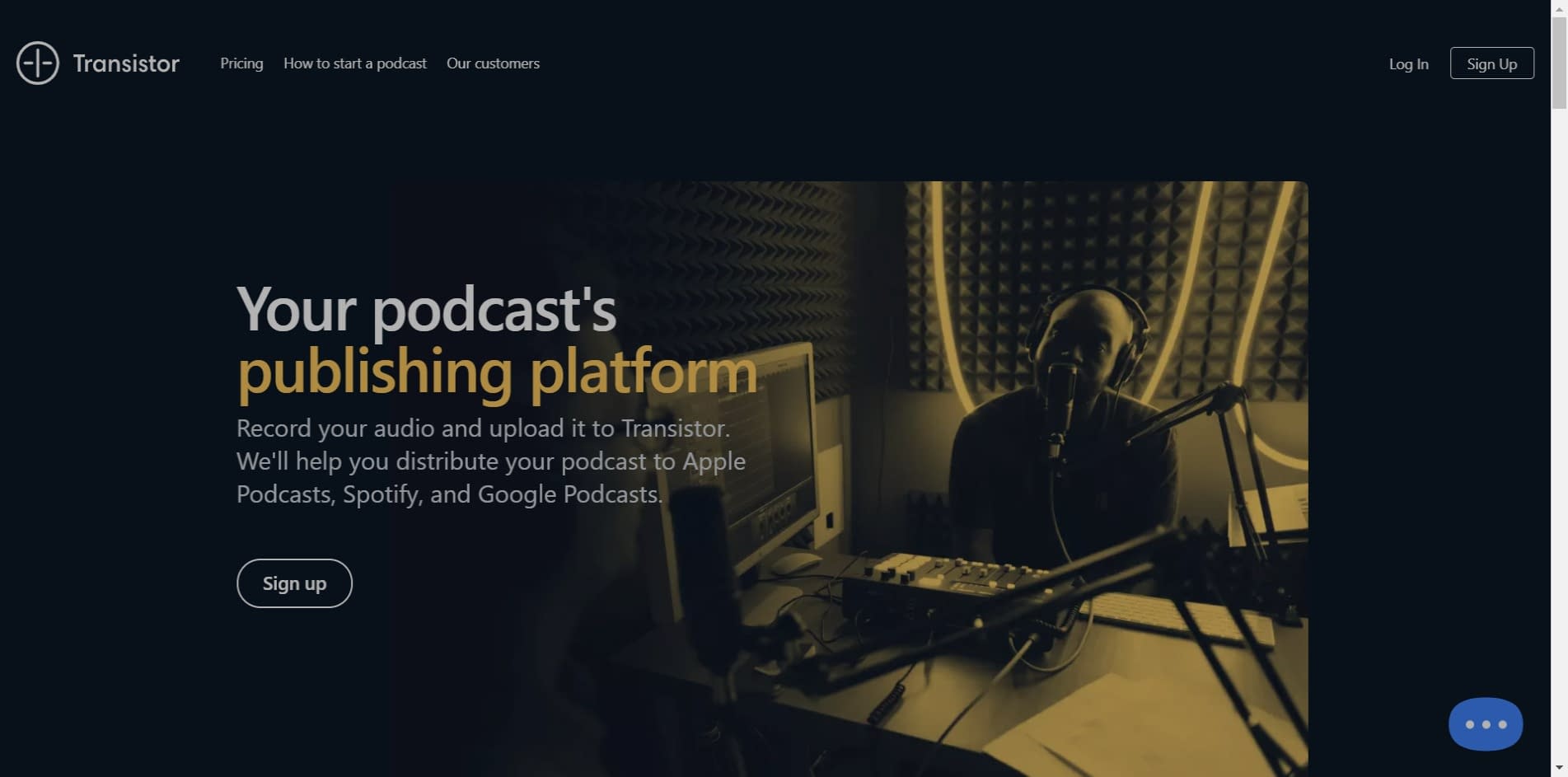Go to How to start a podcast

click(355, 63)
